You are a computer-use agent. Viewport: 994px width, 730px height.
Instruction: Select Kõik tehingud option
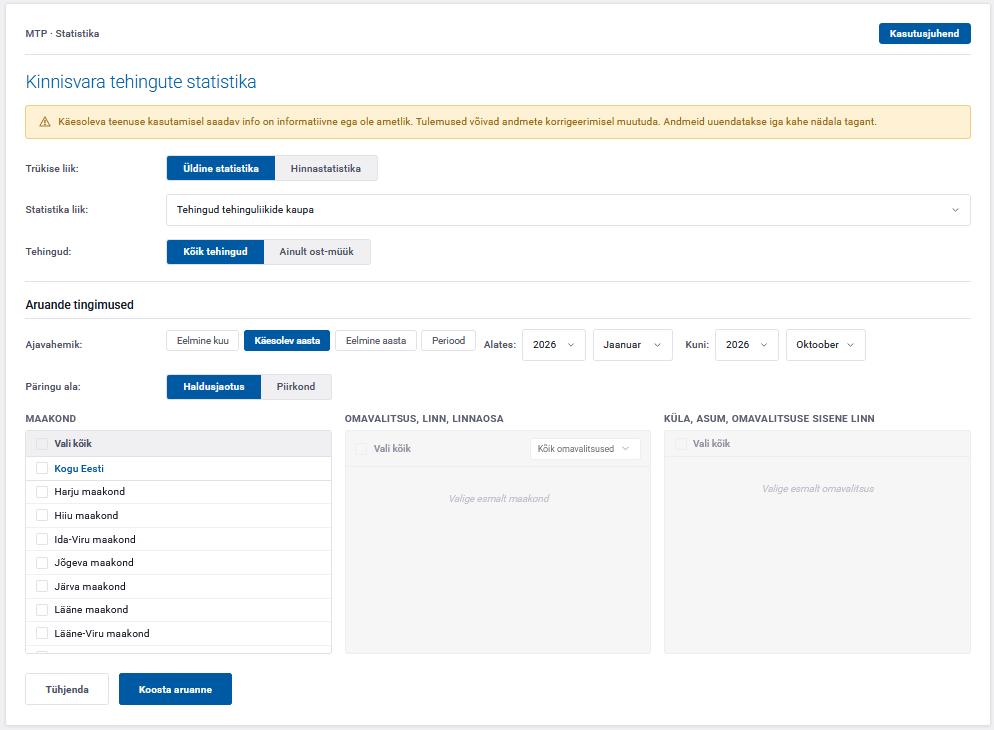coord(216,252)
